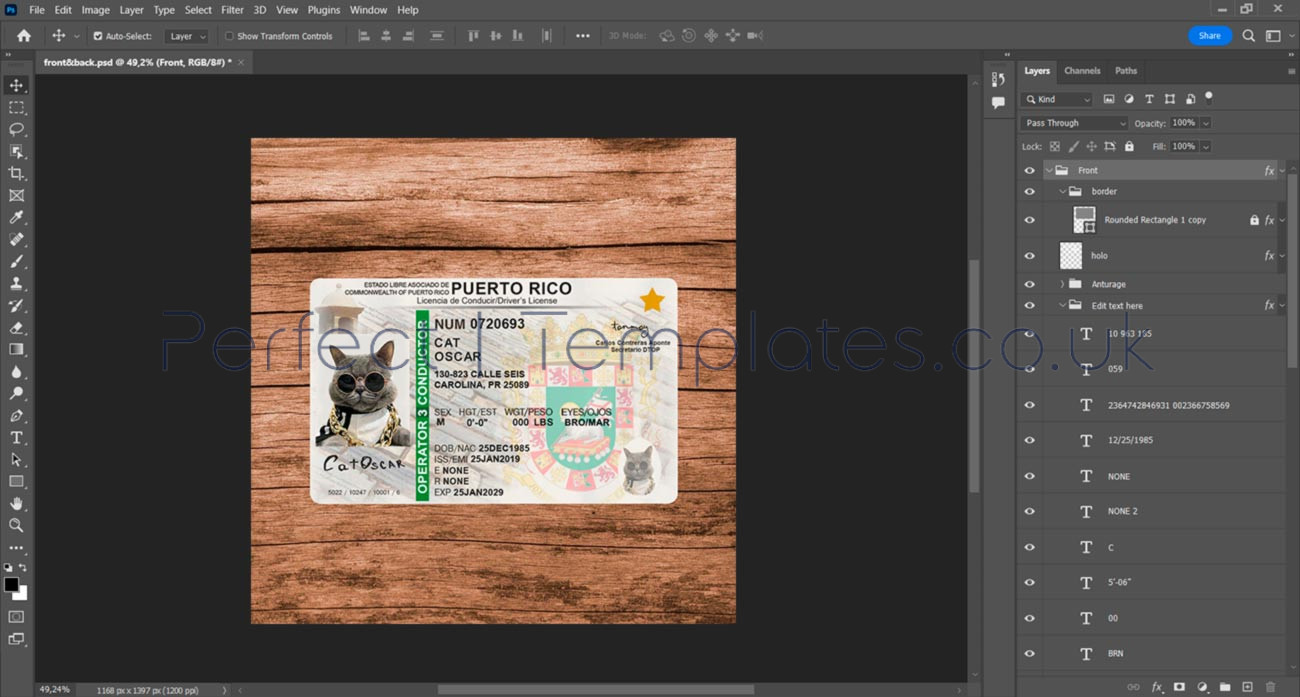Screen dimensions: 1300x697
Task: Select the 12/25/1985 text layer
Action: pyautogui.click(x=1130, y=440)
